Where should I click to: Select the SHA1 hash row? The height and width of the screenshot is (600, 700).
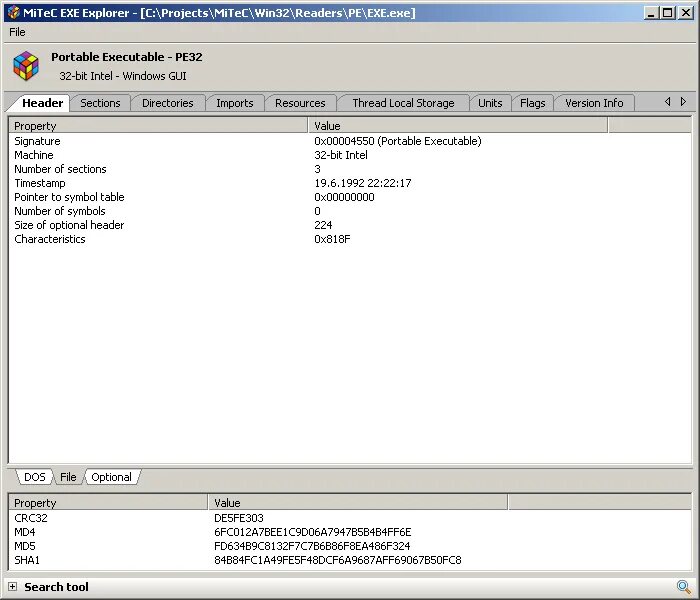click(350, 560)
